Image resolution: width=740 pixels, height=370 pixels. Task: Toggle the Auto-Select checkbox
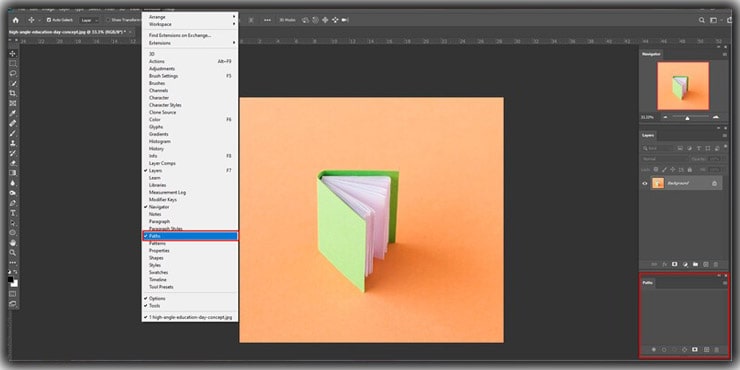pyautogui.click(x=49, y=20)
